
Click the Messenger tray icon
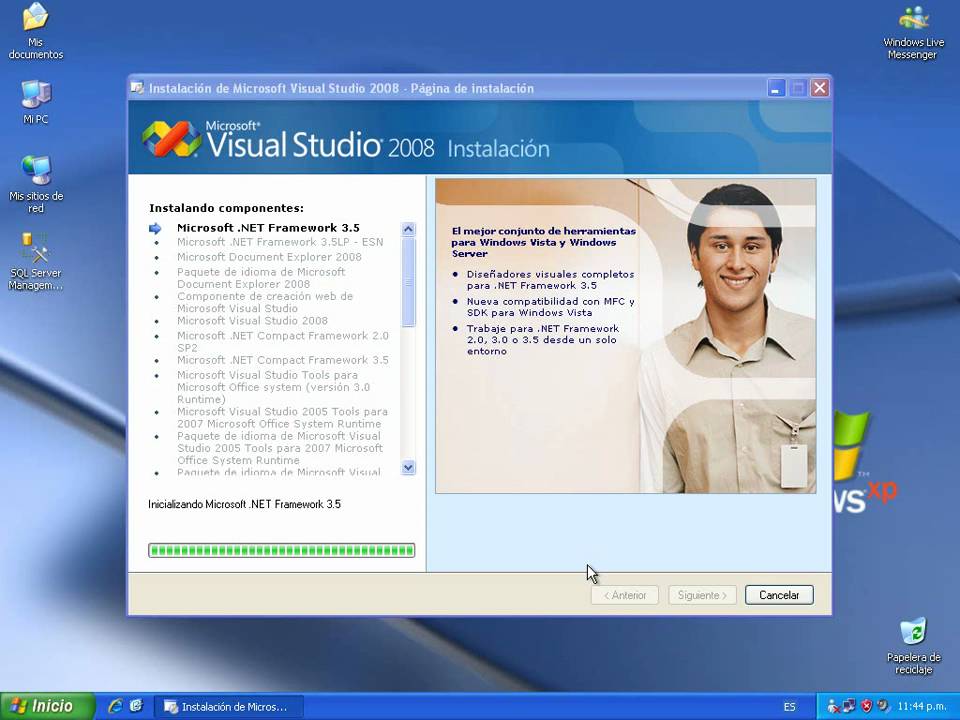(x=833, y=707)
